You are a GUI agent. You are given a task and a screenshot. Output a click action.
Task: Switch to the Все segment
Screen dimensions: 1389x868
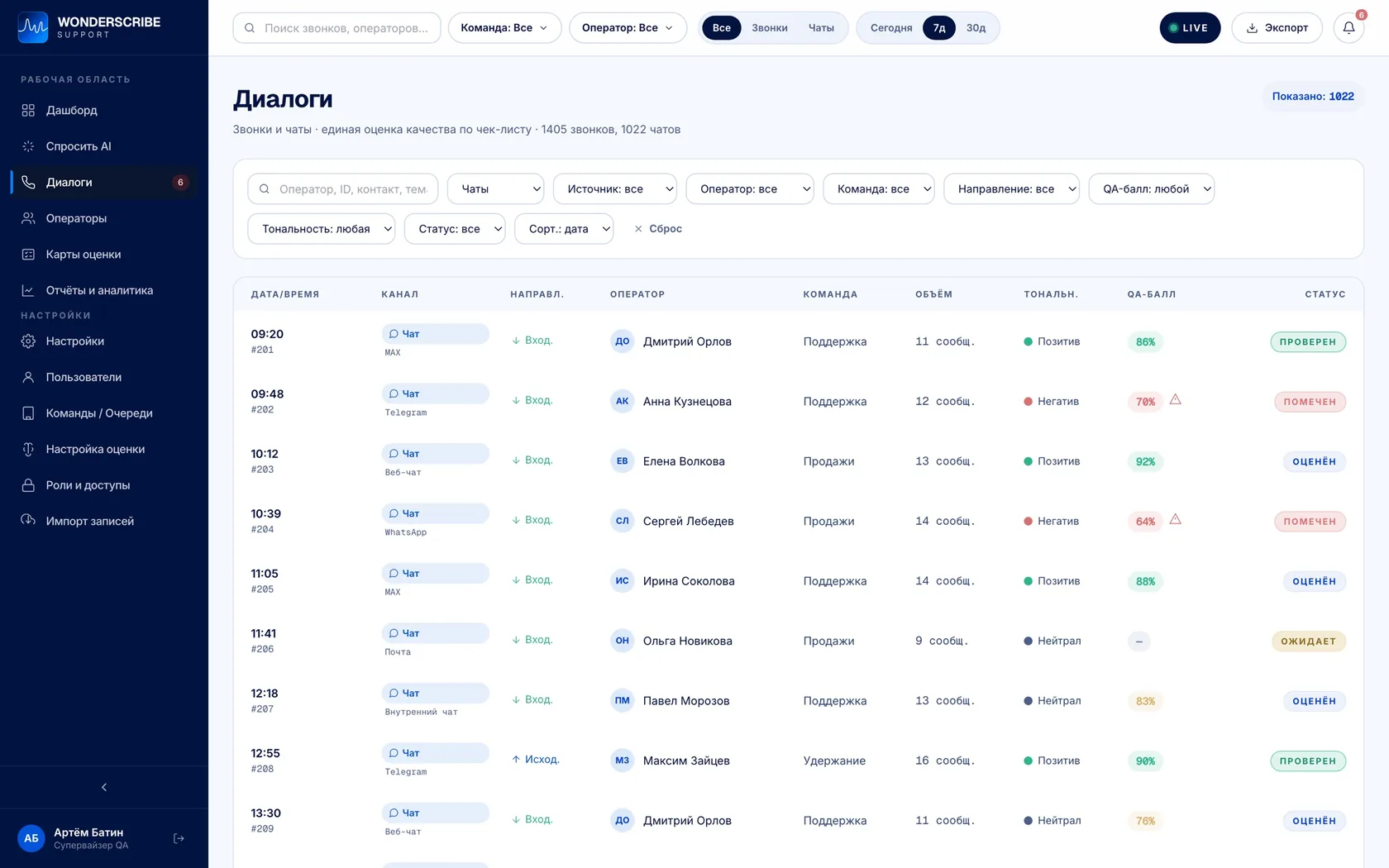[722, 28]
